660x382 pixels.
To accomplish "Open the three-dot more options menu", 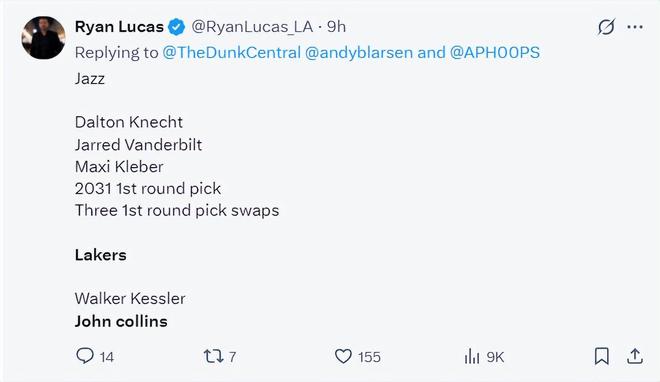I will coord(635,27).
